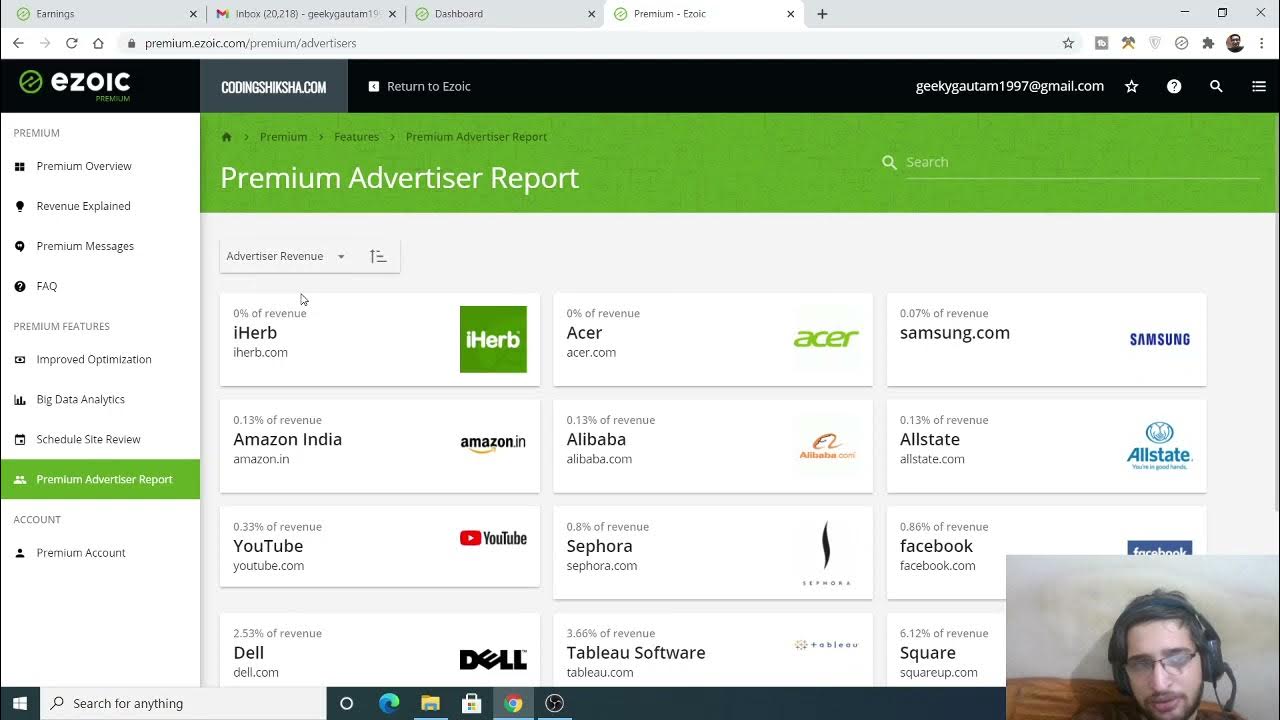This screenshot has width=1280, height=720.
Task: Reload the page
Action: pyautogui.click(x=72, y=43)
